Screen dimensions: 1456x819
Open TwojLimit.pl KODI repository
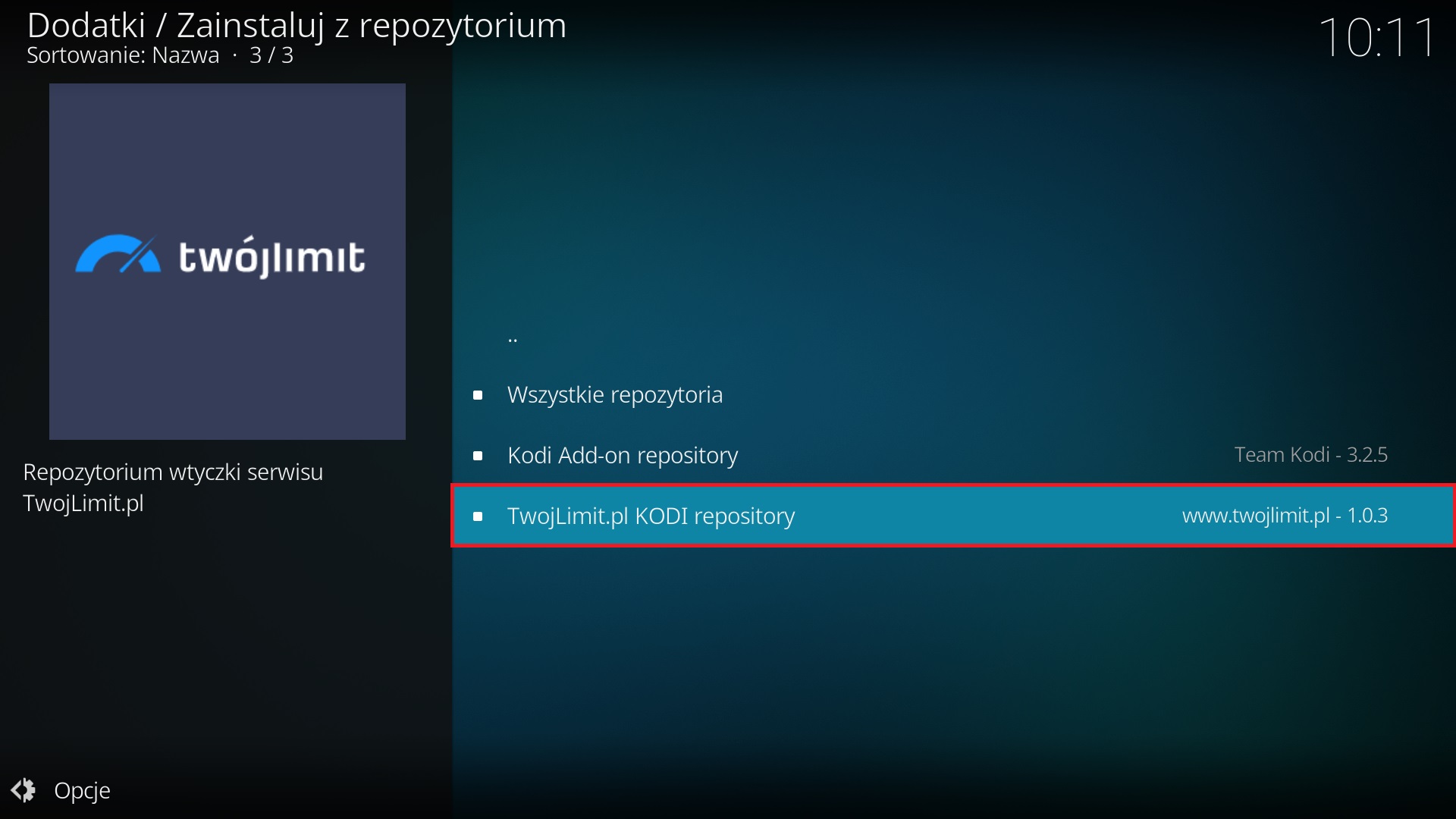(952, 516)
